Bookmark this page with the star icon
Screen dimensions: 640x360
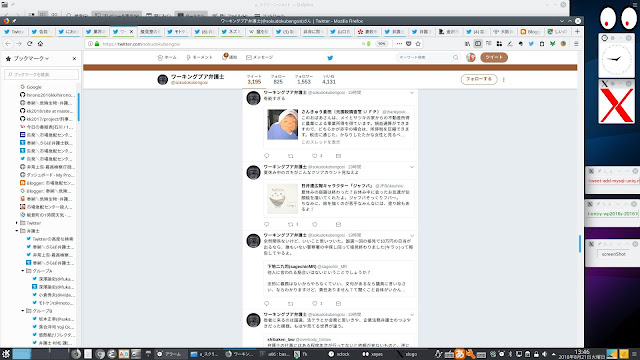point(418,44)
